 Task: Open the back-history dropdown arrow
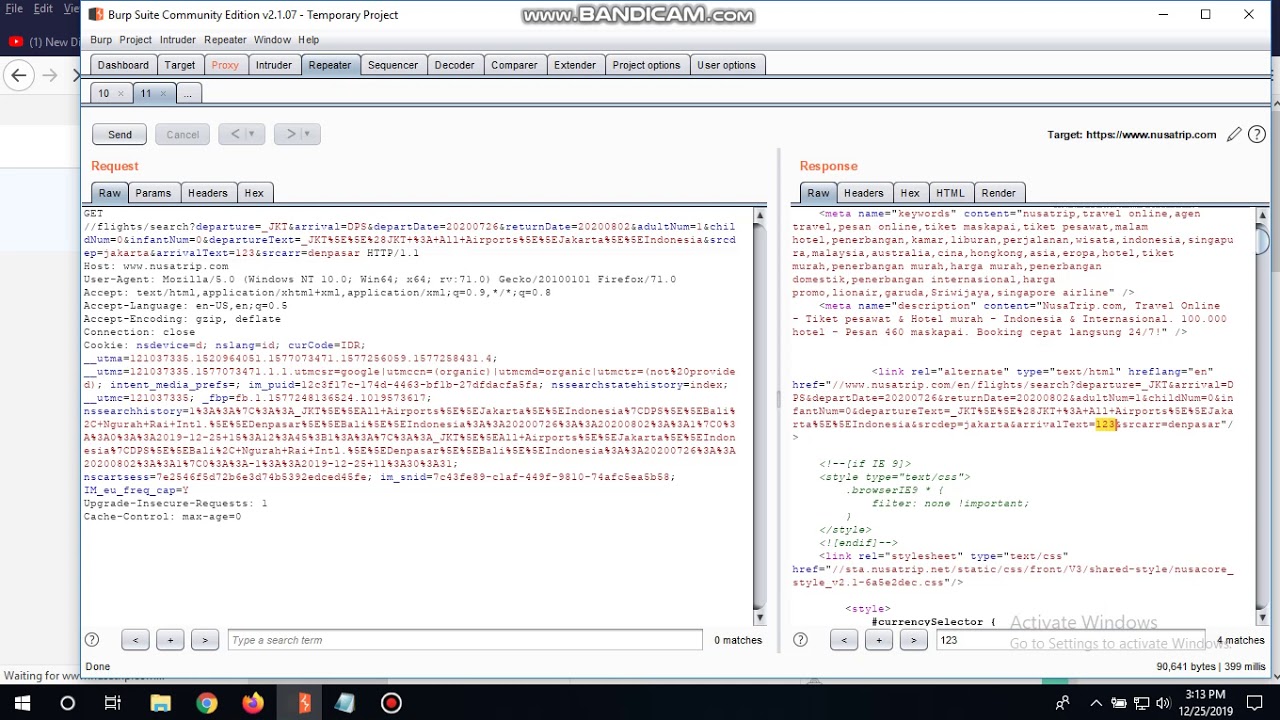pos(254,134)
